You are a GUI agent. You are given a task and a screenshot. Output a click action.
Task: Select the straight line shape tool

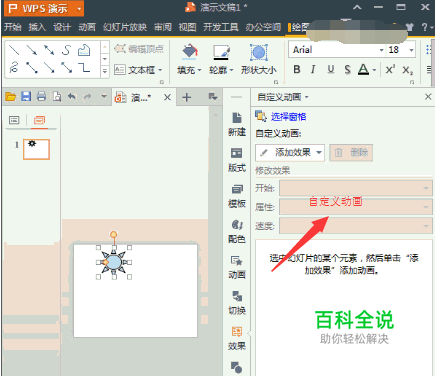tap(14, 50)
